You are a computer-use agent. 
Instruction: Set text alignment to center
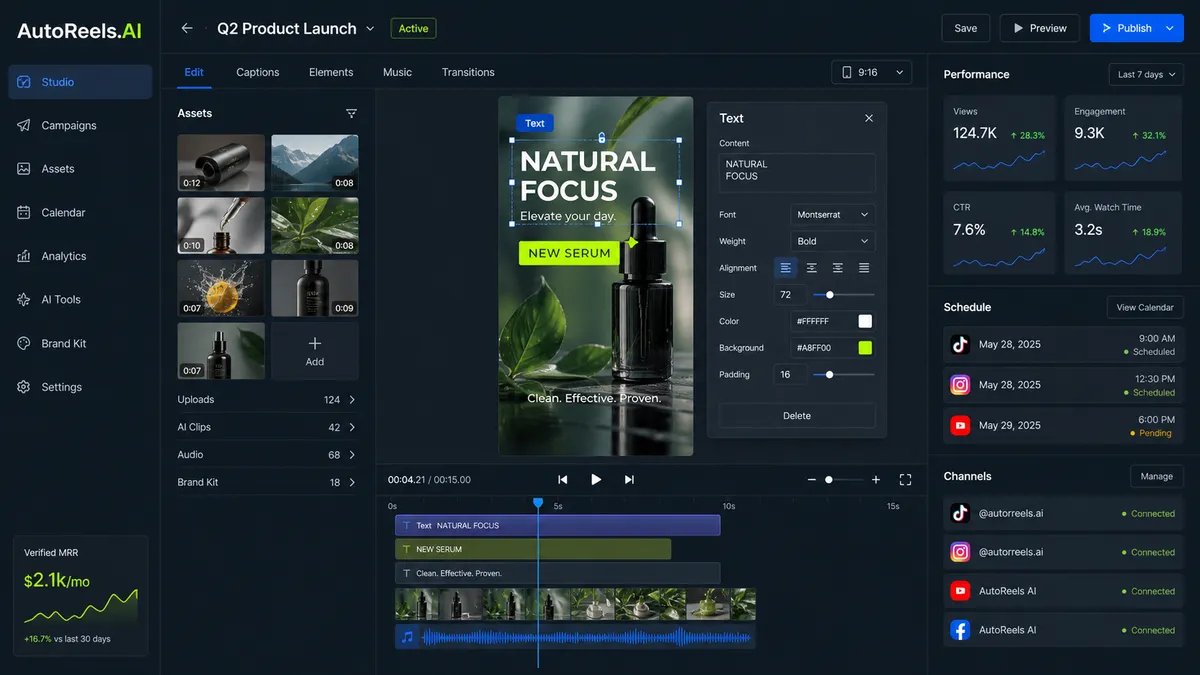point(812,268)
